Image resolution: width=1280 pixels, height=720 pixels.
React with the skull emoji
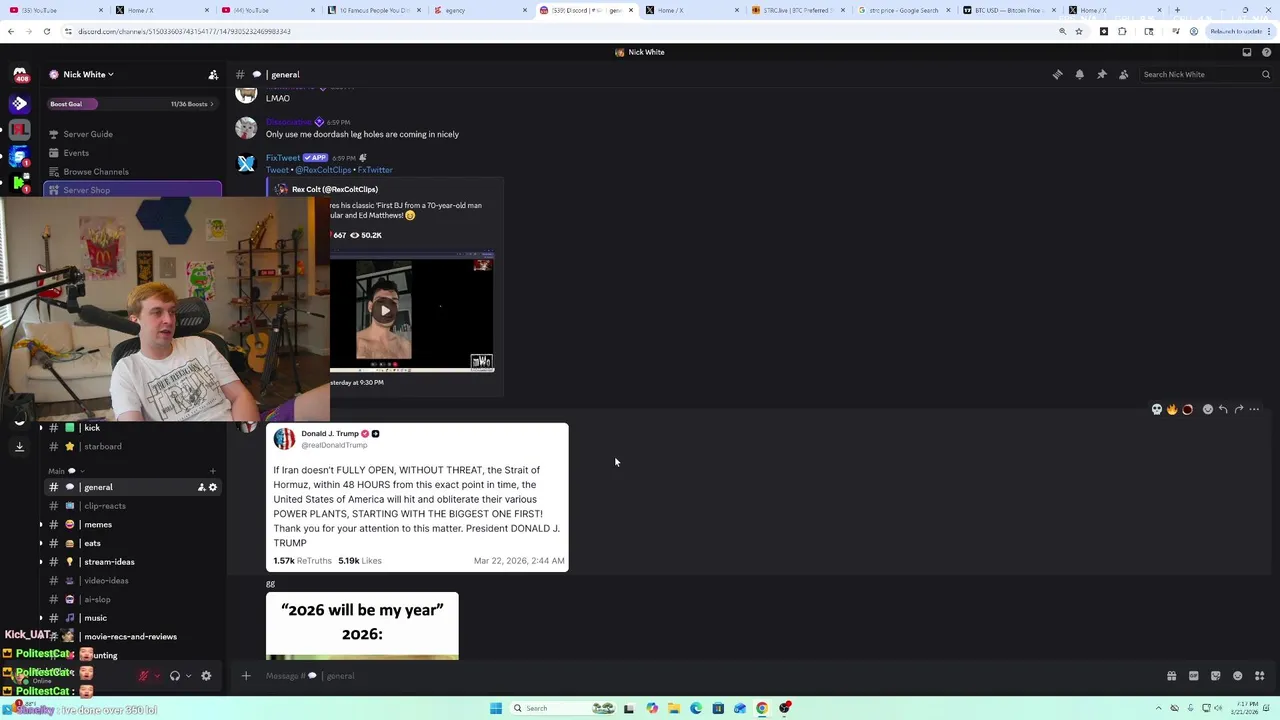click(x=1157, y=409)
